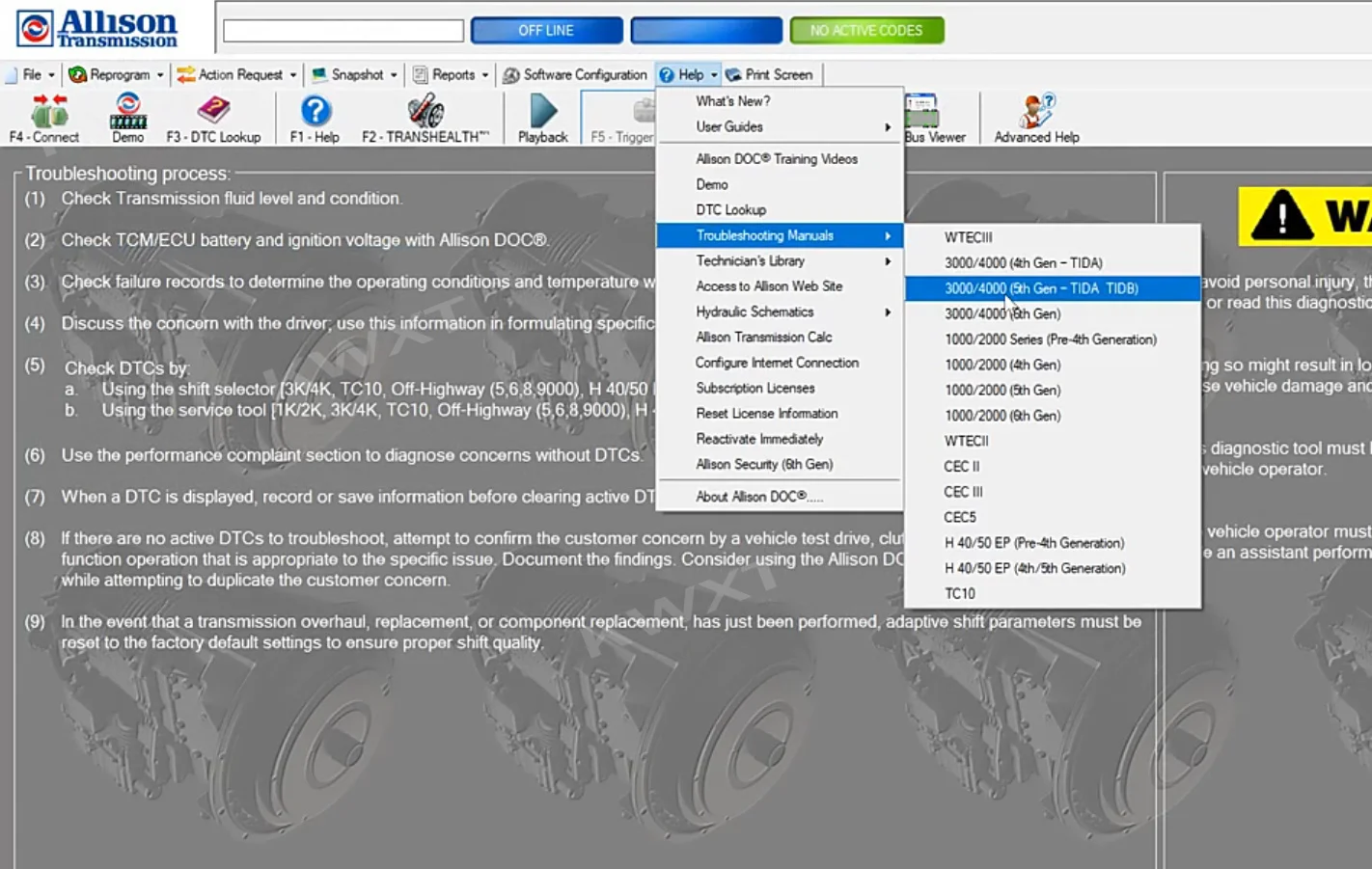Screen dimensions: 1372x869
Task: Open the Bus Viewer icon
Action: tap(922, 111)
